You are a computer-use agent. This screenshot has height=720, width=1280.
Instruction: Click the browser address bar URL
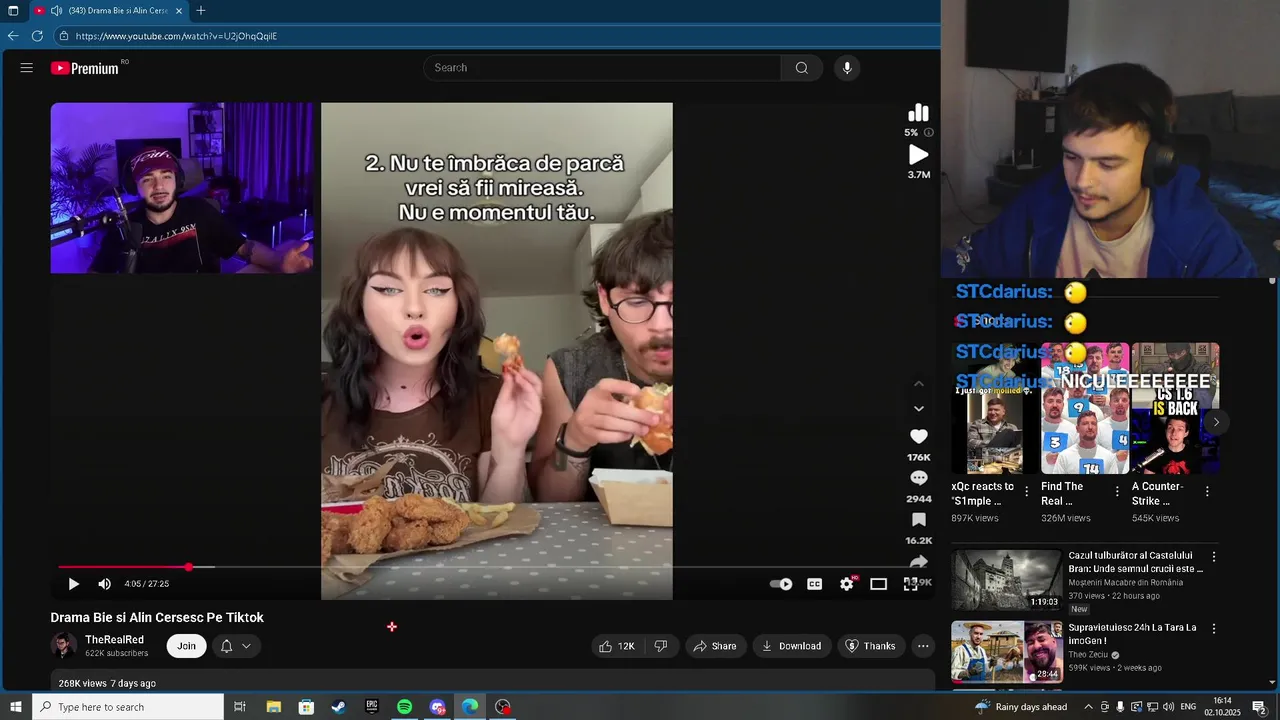176,36
